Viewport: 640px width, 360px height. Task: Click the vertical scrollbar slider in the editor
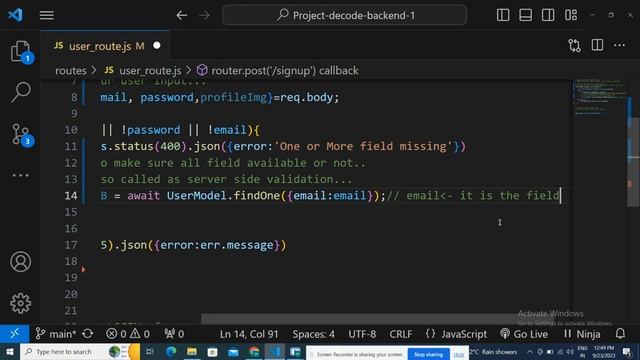click(633, 163)
